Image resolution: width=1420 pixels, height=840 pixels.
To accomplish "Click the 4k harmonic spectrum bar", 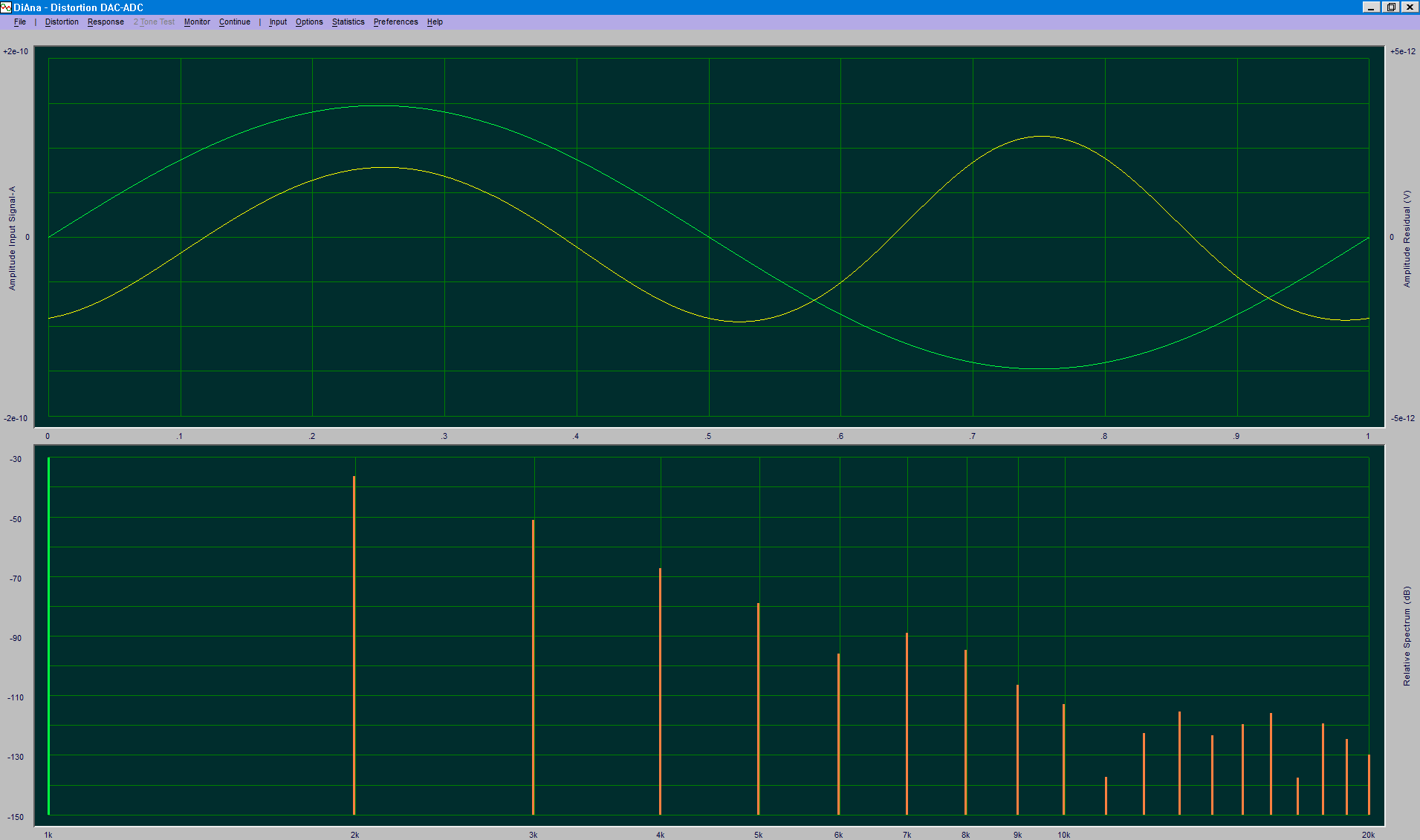I will (660, 691).
